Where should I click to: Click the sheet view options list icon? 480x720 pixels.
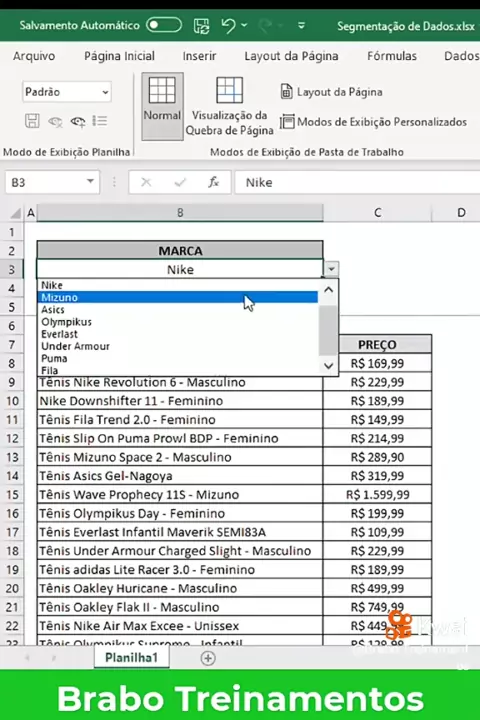coord(100,121)
